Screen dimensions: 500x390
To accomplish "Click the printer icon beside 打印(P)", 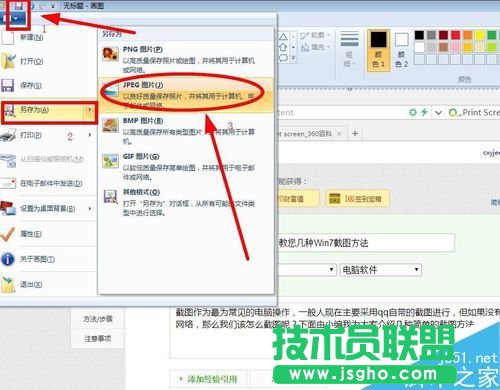I will coord(8,135).
